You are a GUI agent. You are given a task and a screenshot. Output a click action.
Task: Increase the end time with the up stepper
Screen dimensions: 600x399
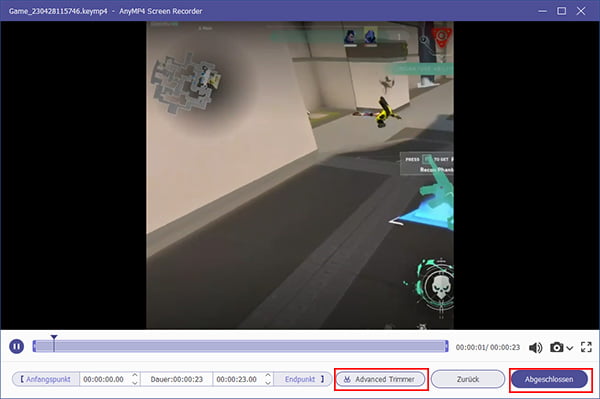coord(268,376)
